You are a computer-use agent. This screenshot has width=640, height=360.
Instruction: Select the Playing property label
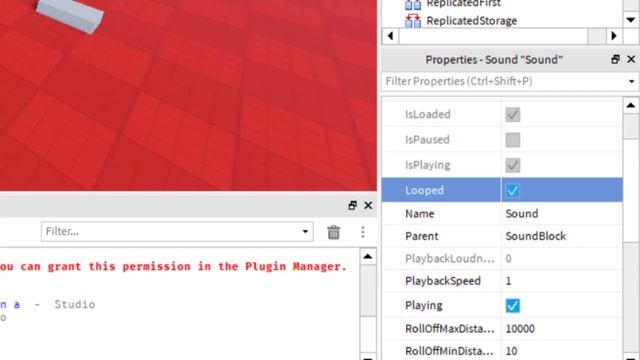point(424,306)
